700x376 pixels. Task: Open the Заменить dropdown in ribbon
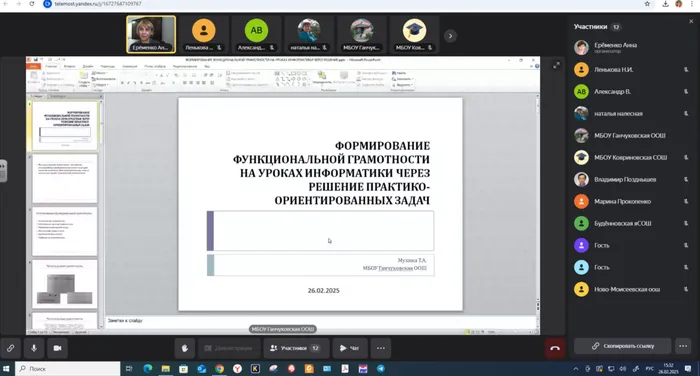click(402, 79)
